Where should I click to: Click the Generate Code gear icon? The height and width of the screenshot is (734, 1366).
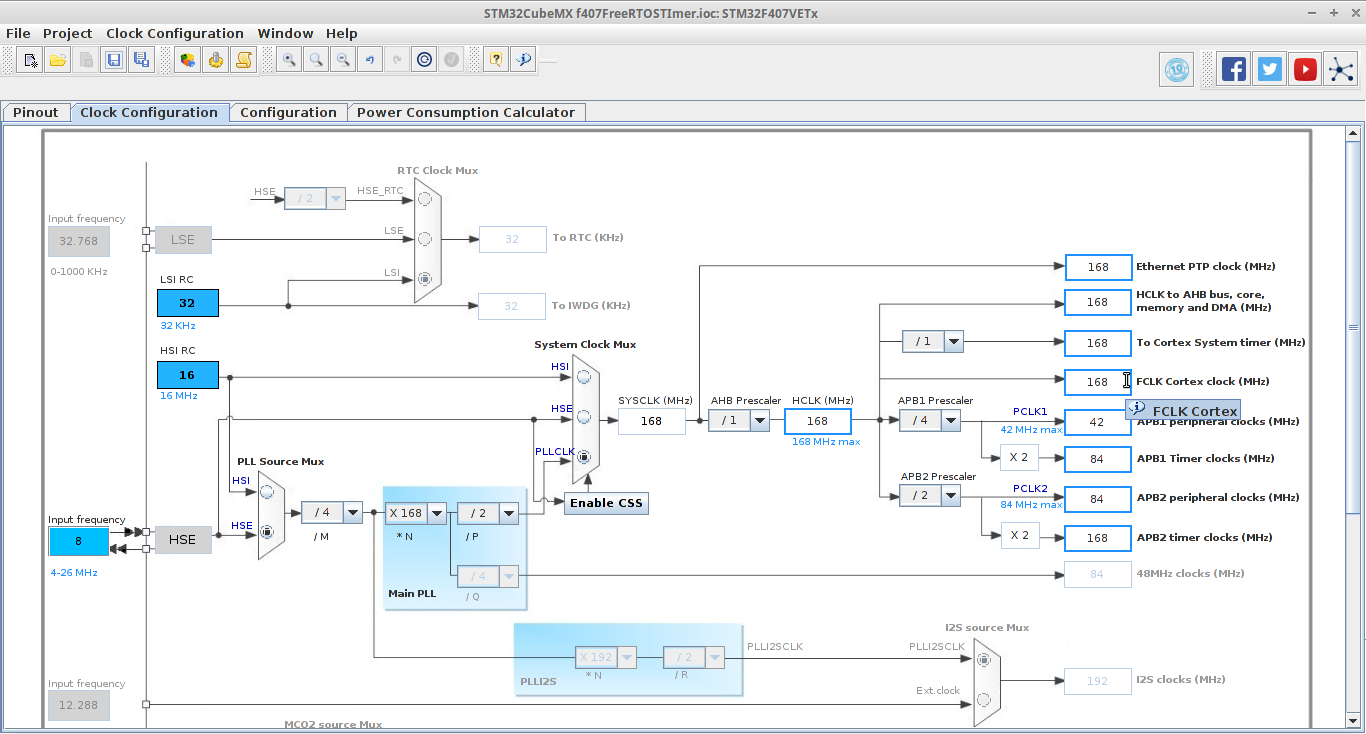(x=215, y=60)
